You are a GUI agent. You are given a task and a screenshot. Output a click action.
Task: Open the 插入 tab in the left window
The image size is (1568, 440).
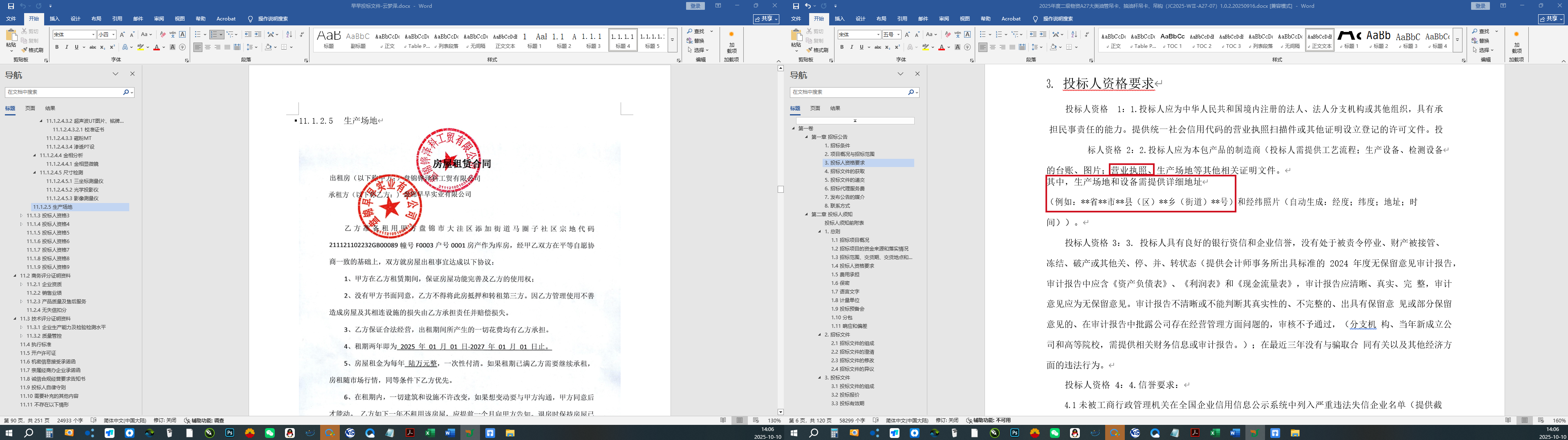(x=55, y=19)
